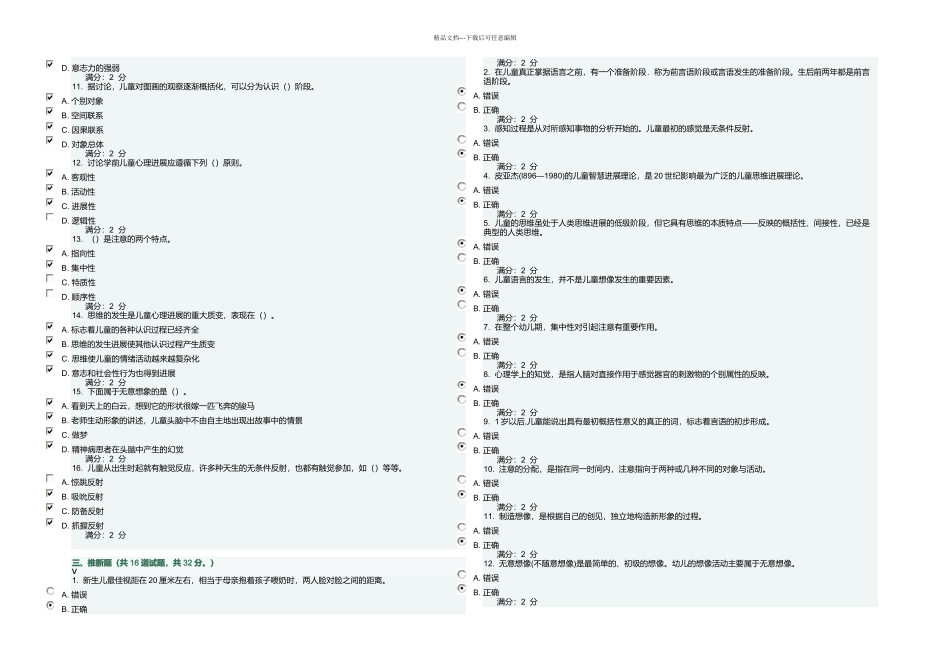Viewport: 950px width, 672px height.
Task: Check the box for A. 惊跳反射
Action: [50, 479]
